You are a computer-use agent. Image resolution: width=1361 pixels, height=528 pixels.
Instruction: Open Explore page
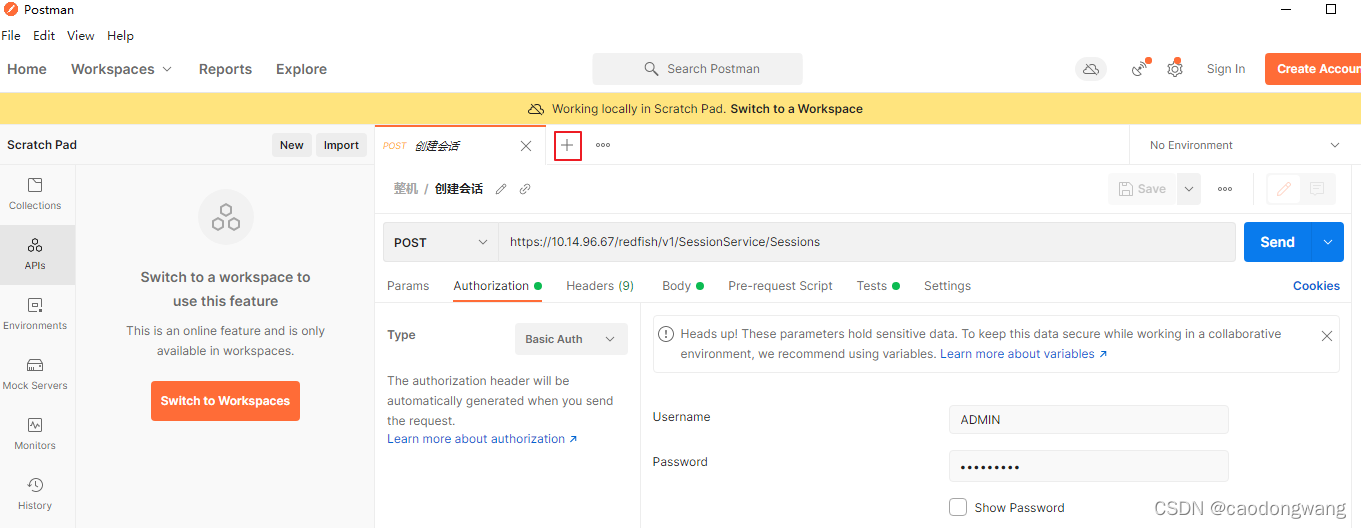point(301,69)
